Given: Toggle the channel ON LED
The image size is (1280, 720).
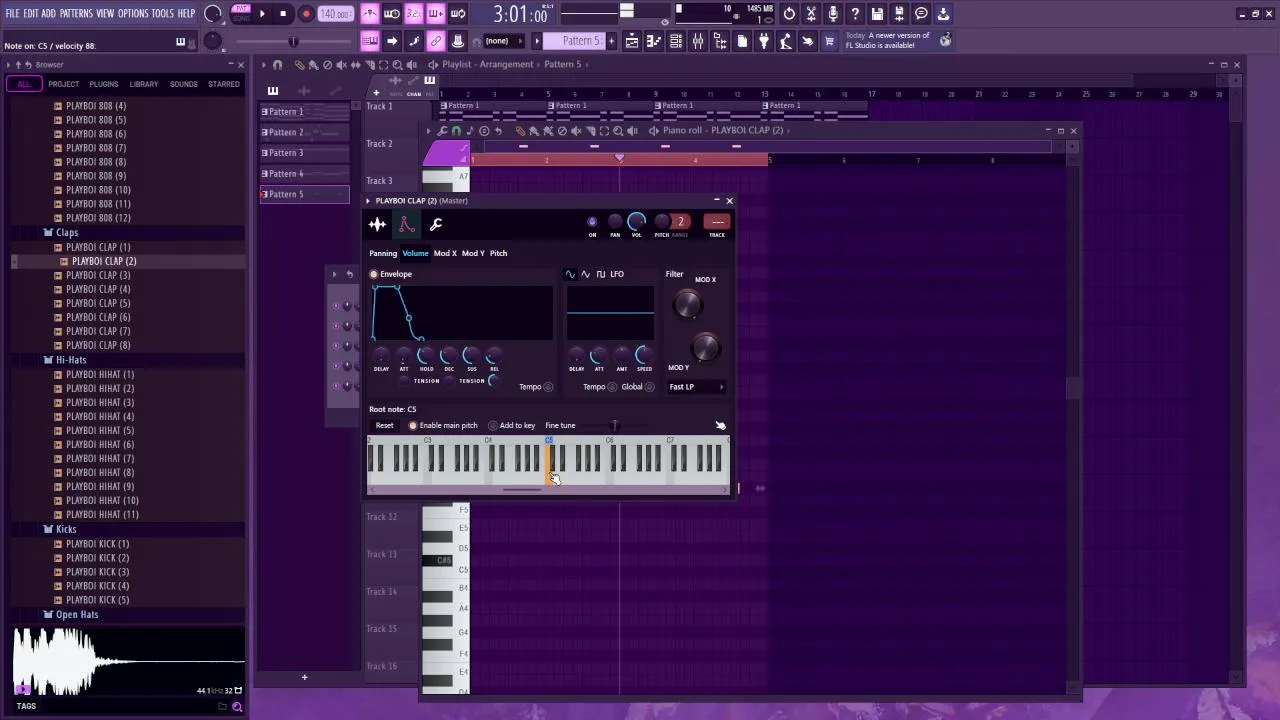Looking at the screenshot, I should (x=592, y=222).
